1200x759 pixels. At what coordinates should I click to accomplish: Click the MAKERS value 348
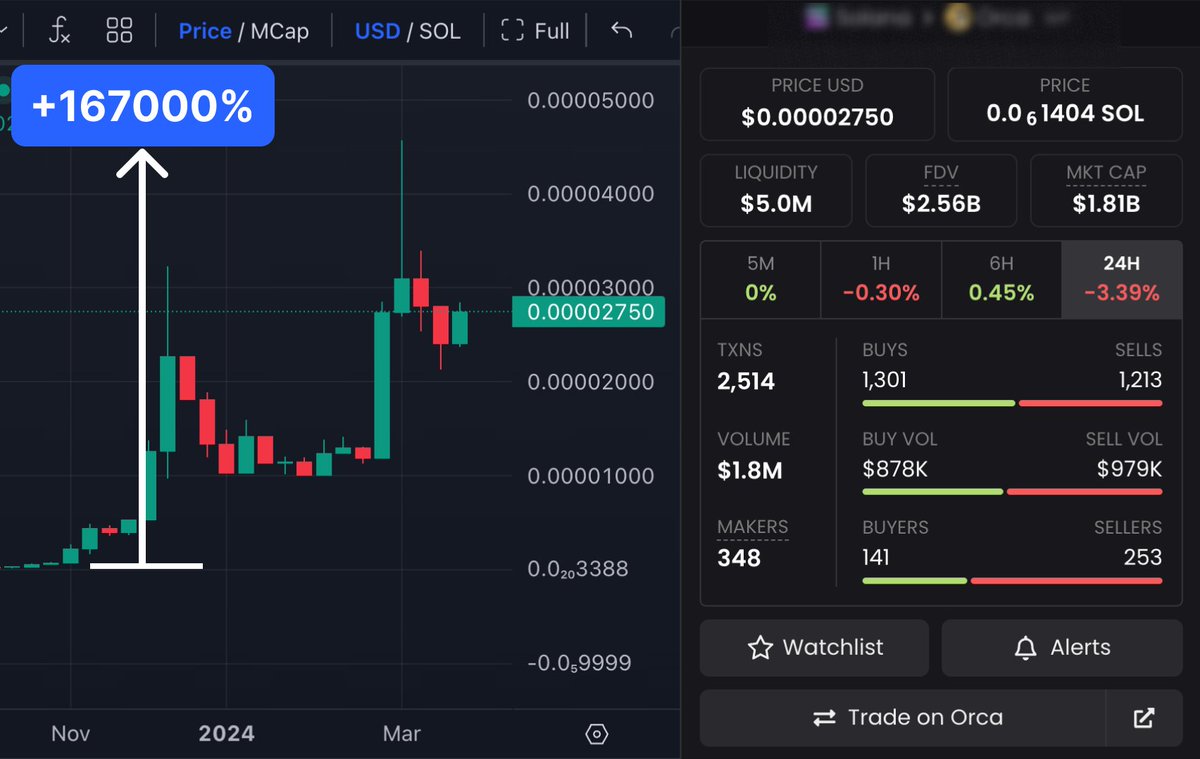(739, 558)
